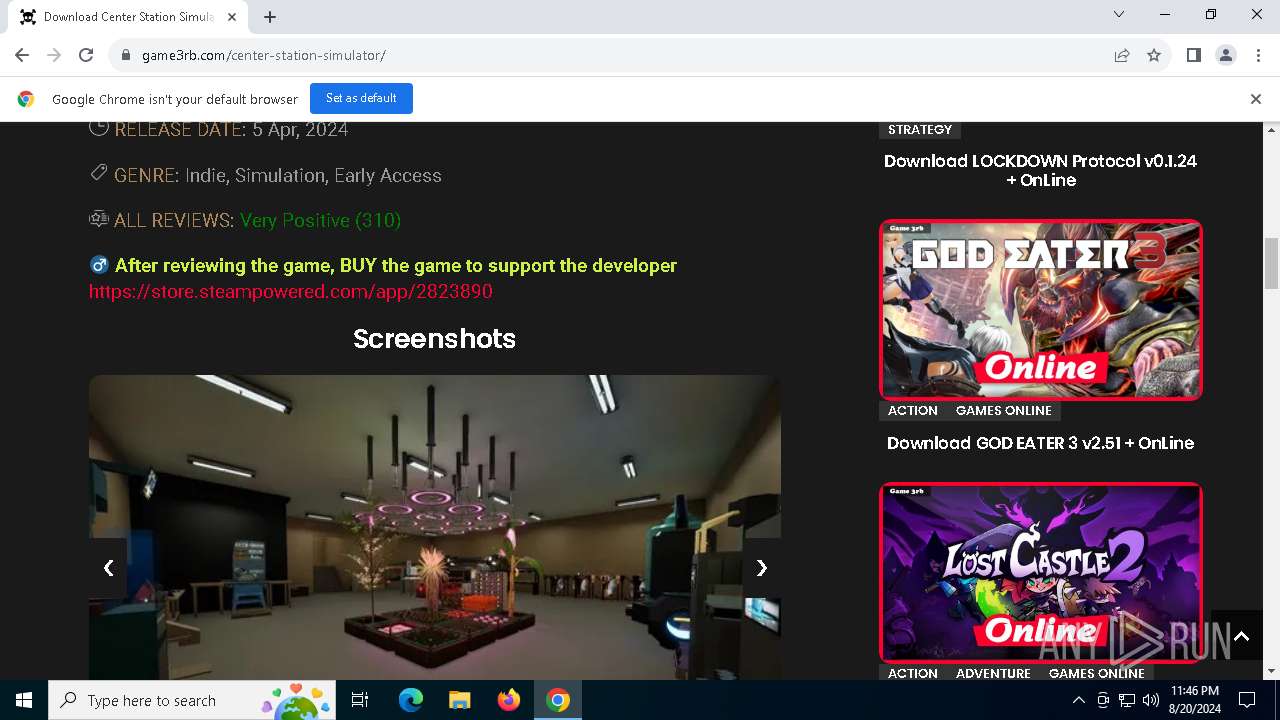Click the Chrome taskbar icon
The height and width of the screenshot is (720, 1280).
click(558, 700)
